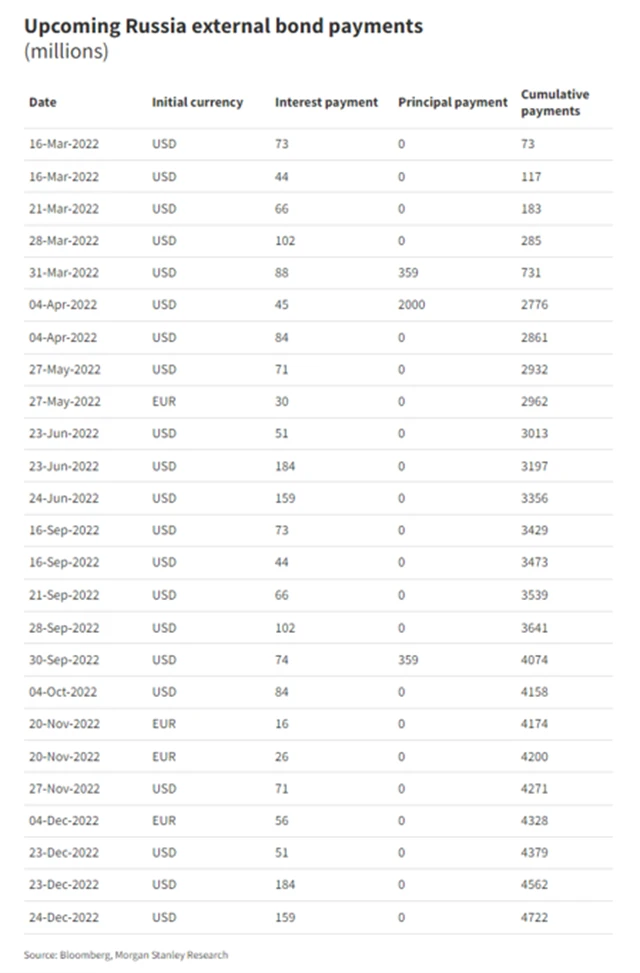Click the cumulative total 4074

(535, 660)
